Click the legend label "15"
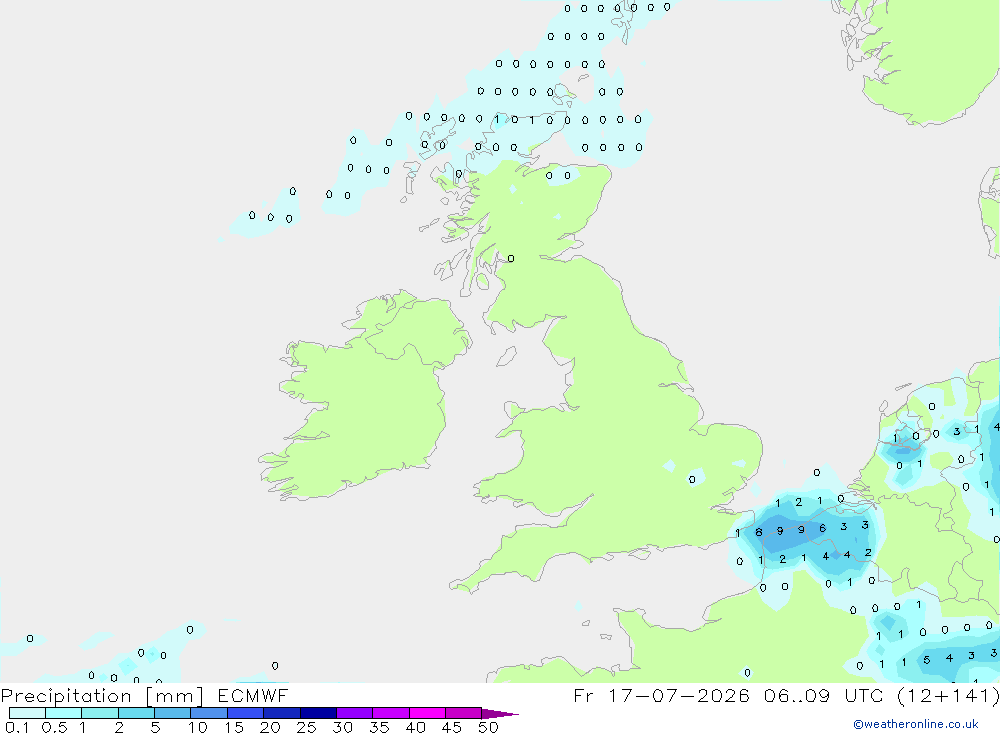Viewport: 1000px width, 733px height. click(234, 727)
